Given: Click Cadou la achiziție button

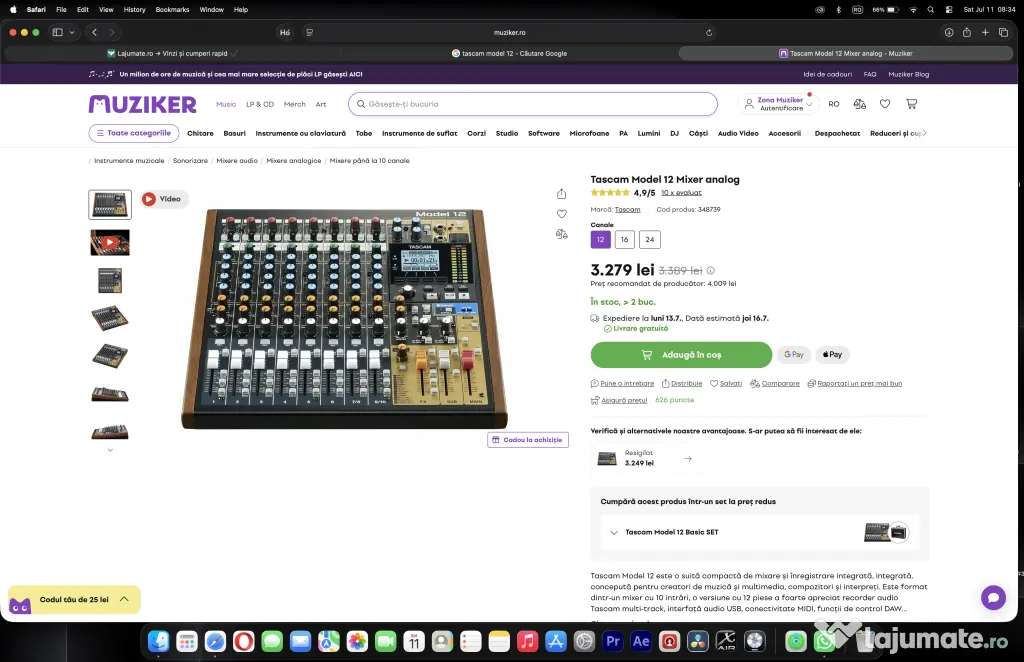Looking at the screenshot, I should [528, 440].
